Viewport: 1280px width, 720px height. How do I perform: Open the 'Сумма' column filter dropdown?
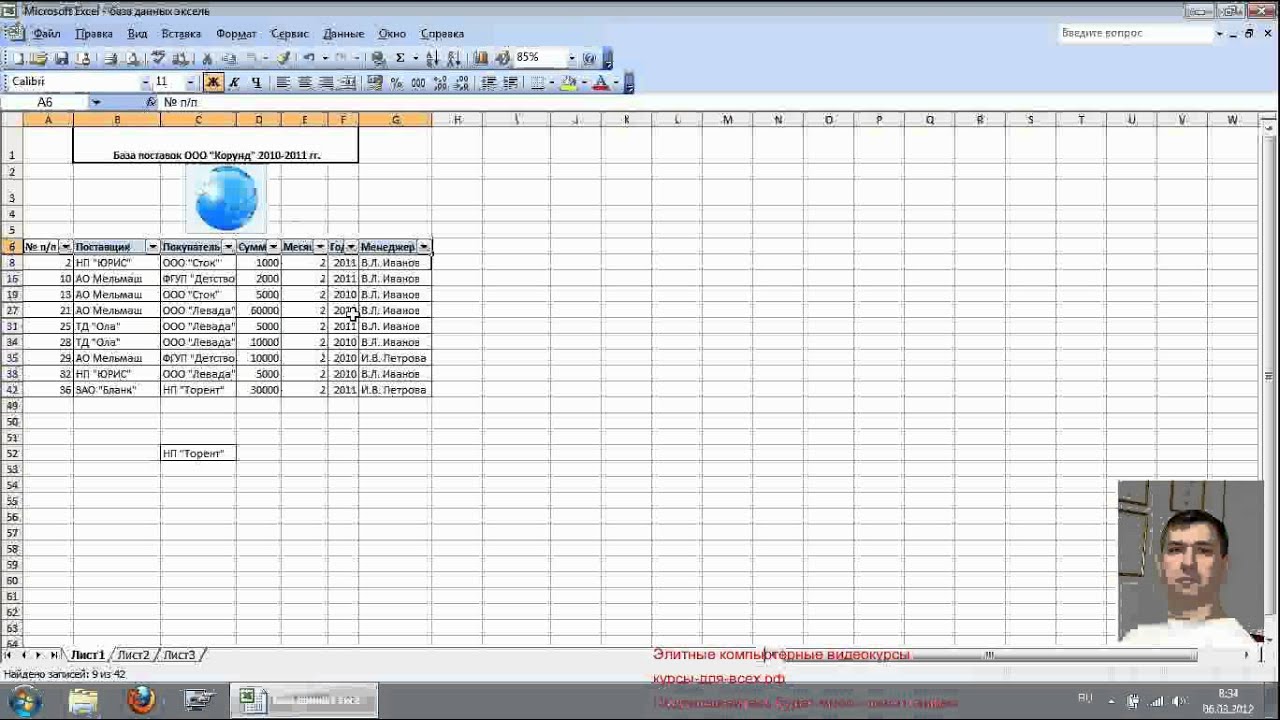(x=273, y=247)
